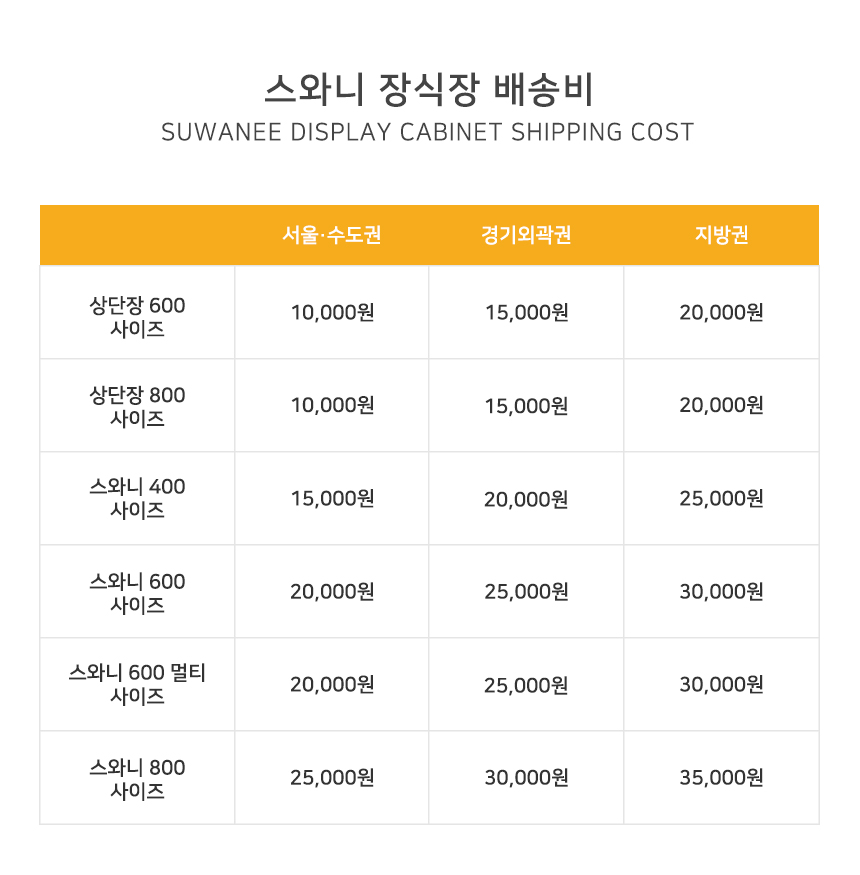Click the 스와니 장식장 배송비 title
Viewport: 860px width, 875px height.
tap(429, 89)
